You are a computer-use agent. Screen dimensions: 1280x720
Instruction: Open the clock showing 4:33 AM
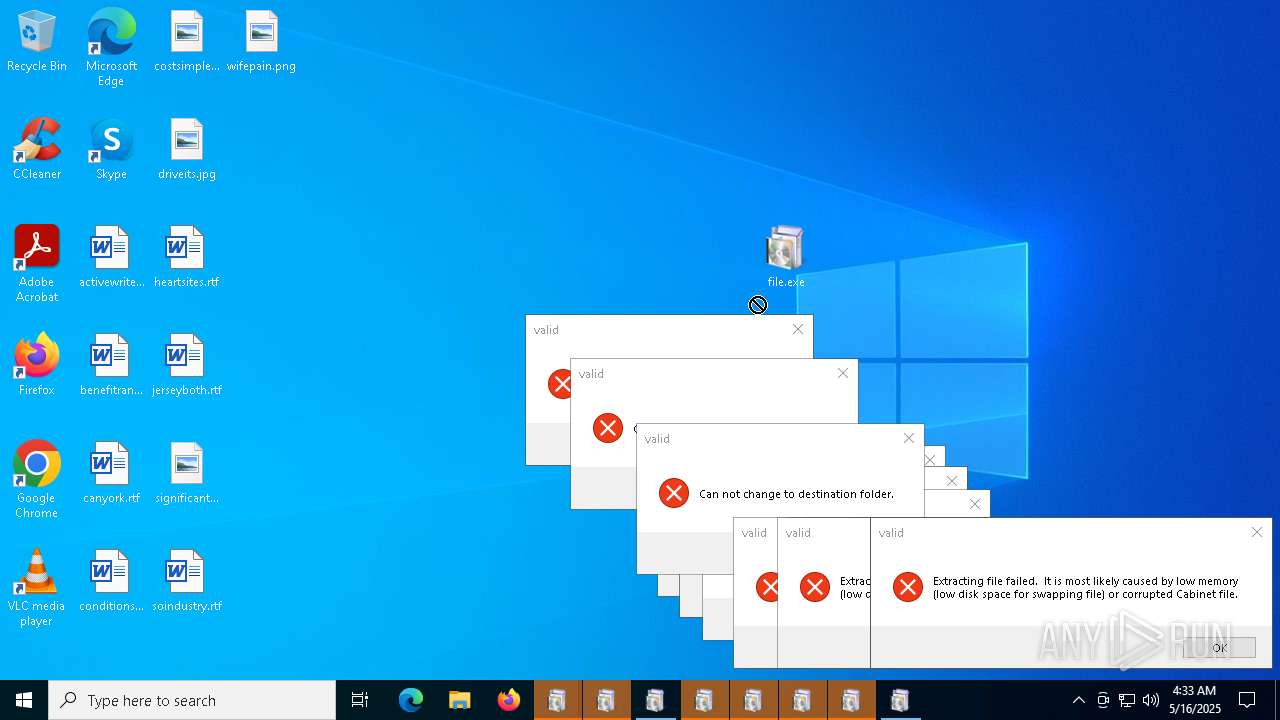(1195, 700)
